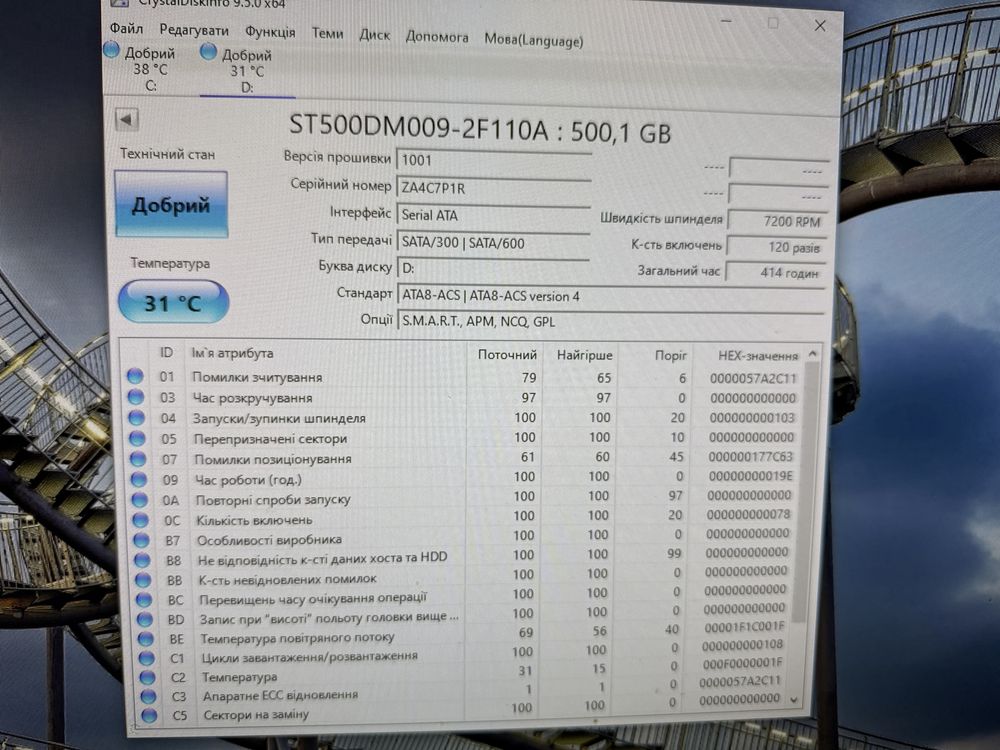Click status icon for B7 Особливості виробника
Viewport: 1000px width, 750px height.
142,540
